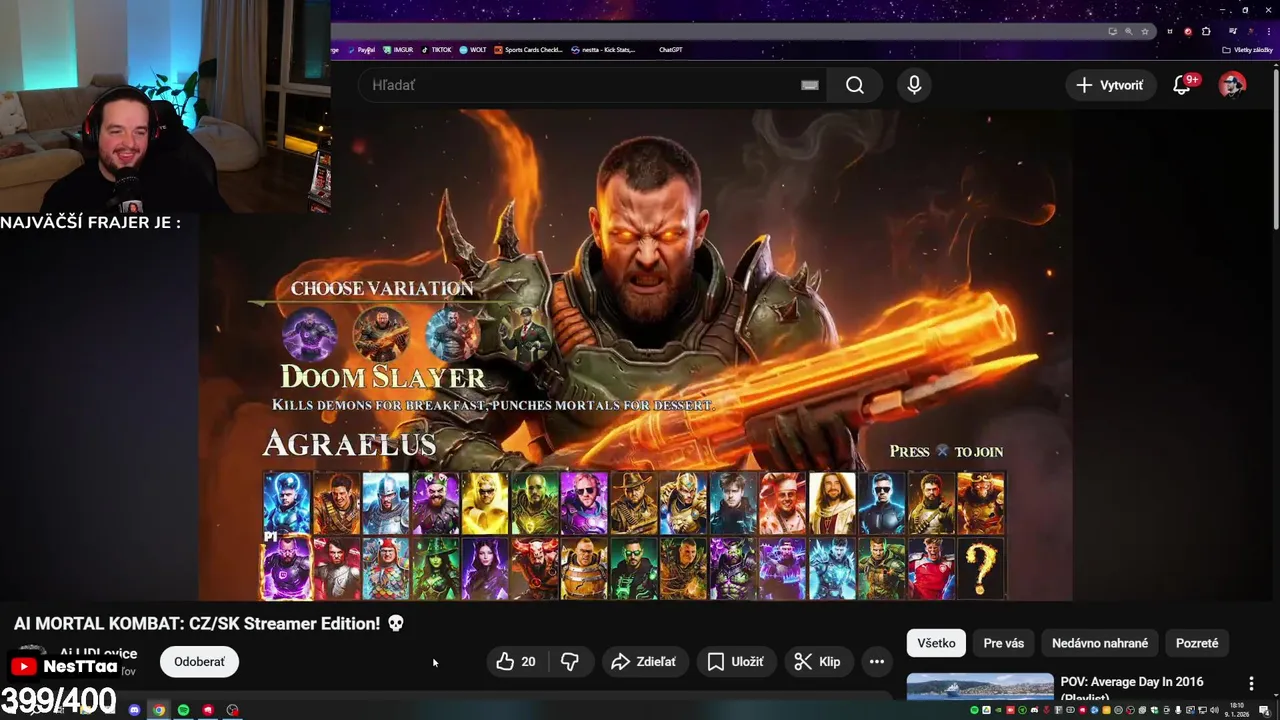Create a clip with the Klip button
The width and height of the screenshot is (1280, 720).
[817, 661]
